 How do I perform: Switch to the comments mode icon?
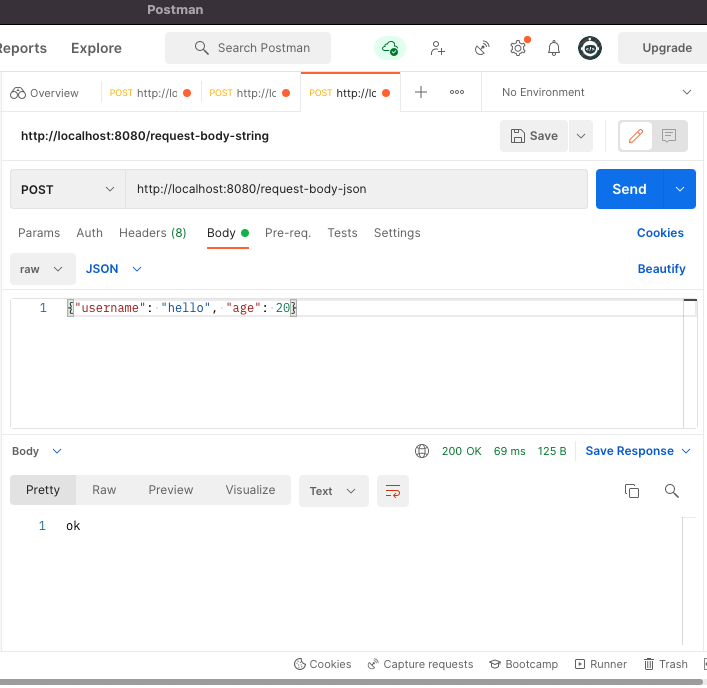[x=669, y=136]
